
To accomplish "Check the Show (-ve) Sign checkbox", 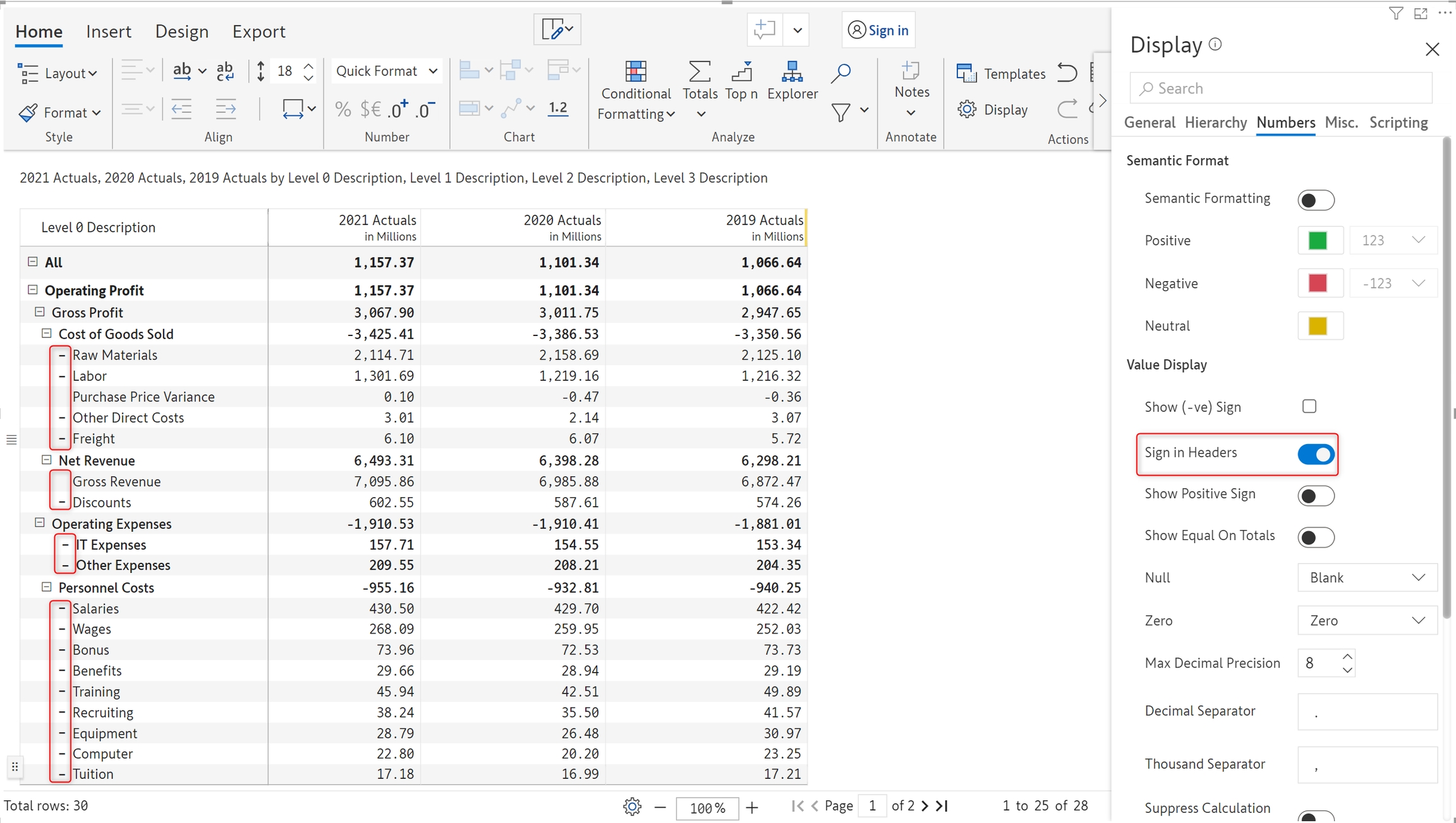I will pyautogui.click(x=1309, y=406).
